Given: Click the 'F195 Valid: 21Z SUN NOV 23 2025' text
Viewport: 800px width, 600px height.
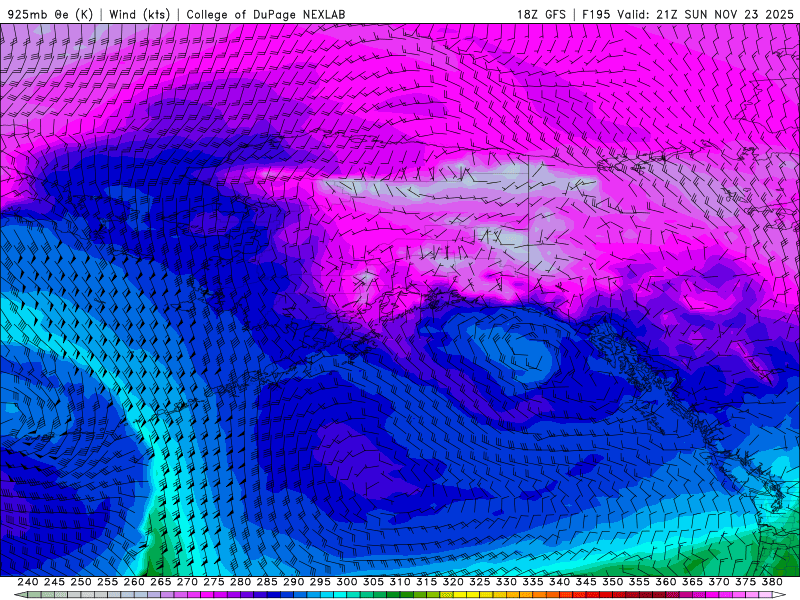Looking at the screenshot, I should point(688,14).
